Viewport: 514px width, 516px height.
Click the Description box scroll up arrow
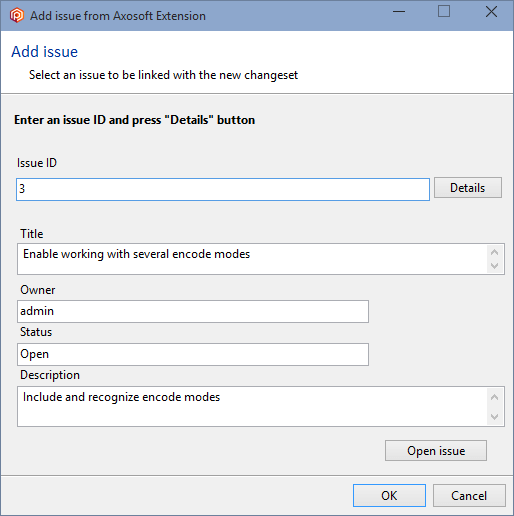tap(495, 397)
